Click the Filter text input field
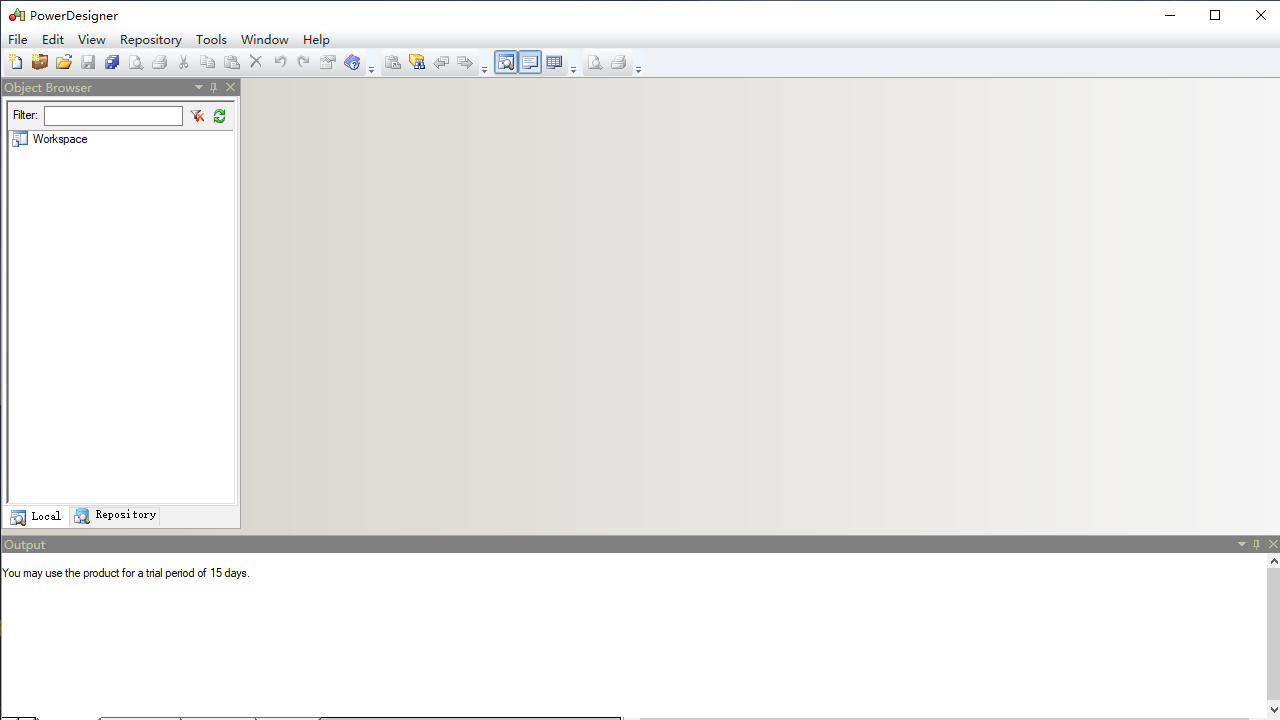 [x=113, y=116]
